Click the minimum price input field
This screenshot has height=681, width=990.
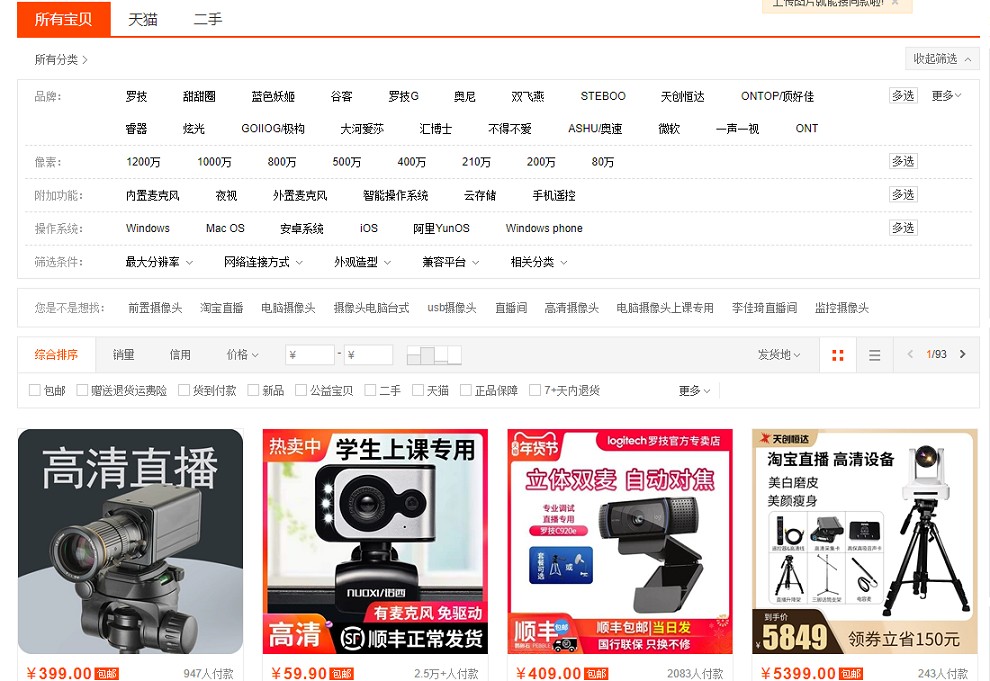pos(310,355)
